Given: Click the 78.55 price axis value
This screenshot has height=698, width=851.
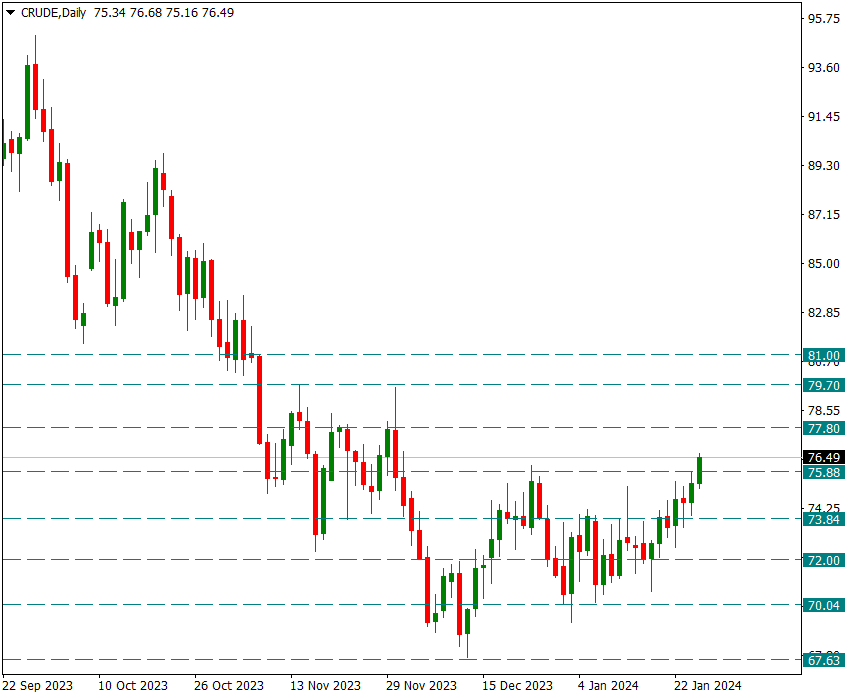Looking at the screenshot, I should coord(824,410).
